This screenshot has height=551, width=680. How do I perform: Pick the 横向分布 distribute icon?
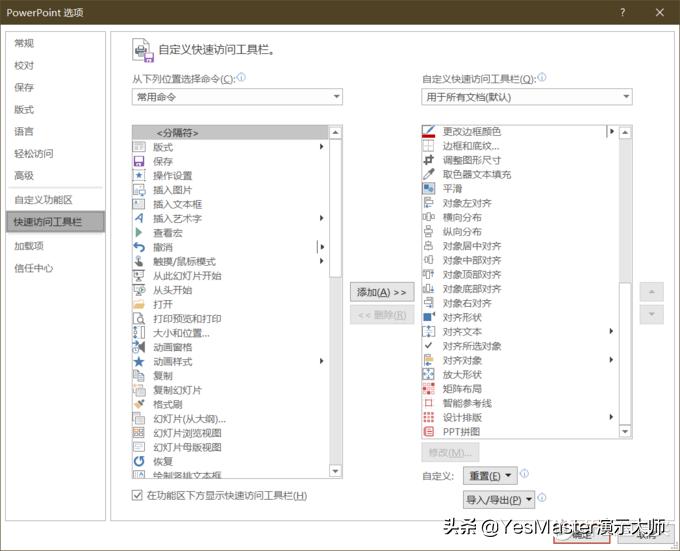(428, 217)
